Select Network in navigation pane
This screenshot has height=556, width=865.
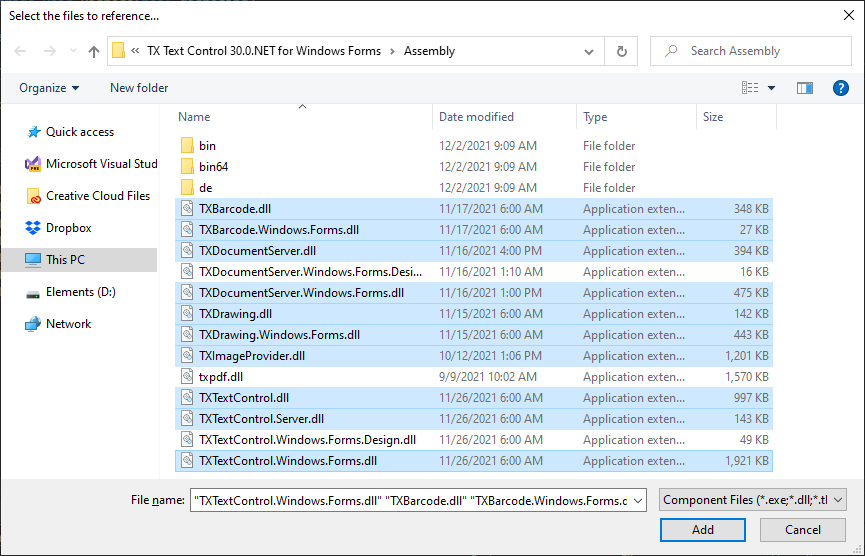(x=68, y=324)
